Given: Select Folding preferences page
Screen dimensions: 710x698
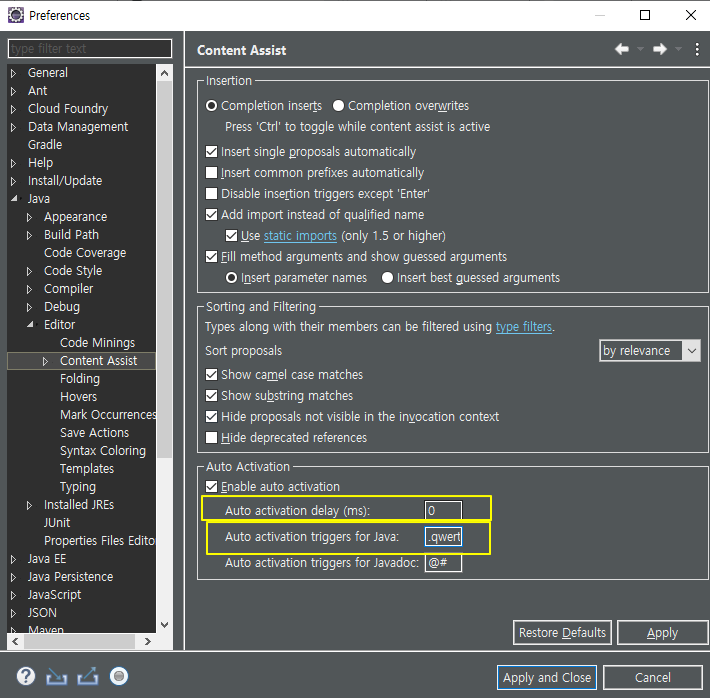Looking at the screenshot, I should (x=80, y=379).
